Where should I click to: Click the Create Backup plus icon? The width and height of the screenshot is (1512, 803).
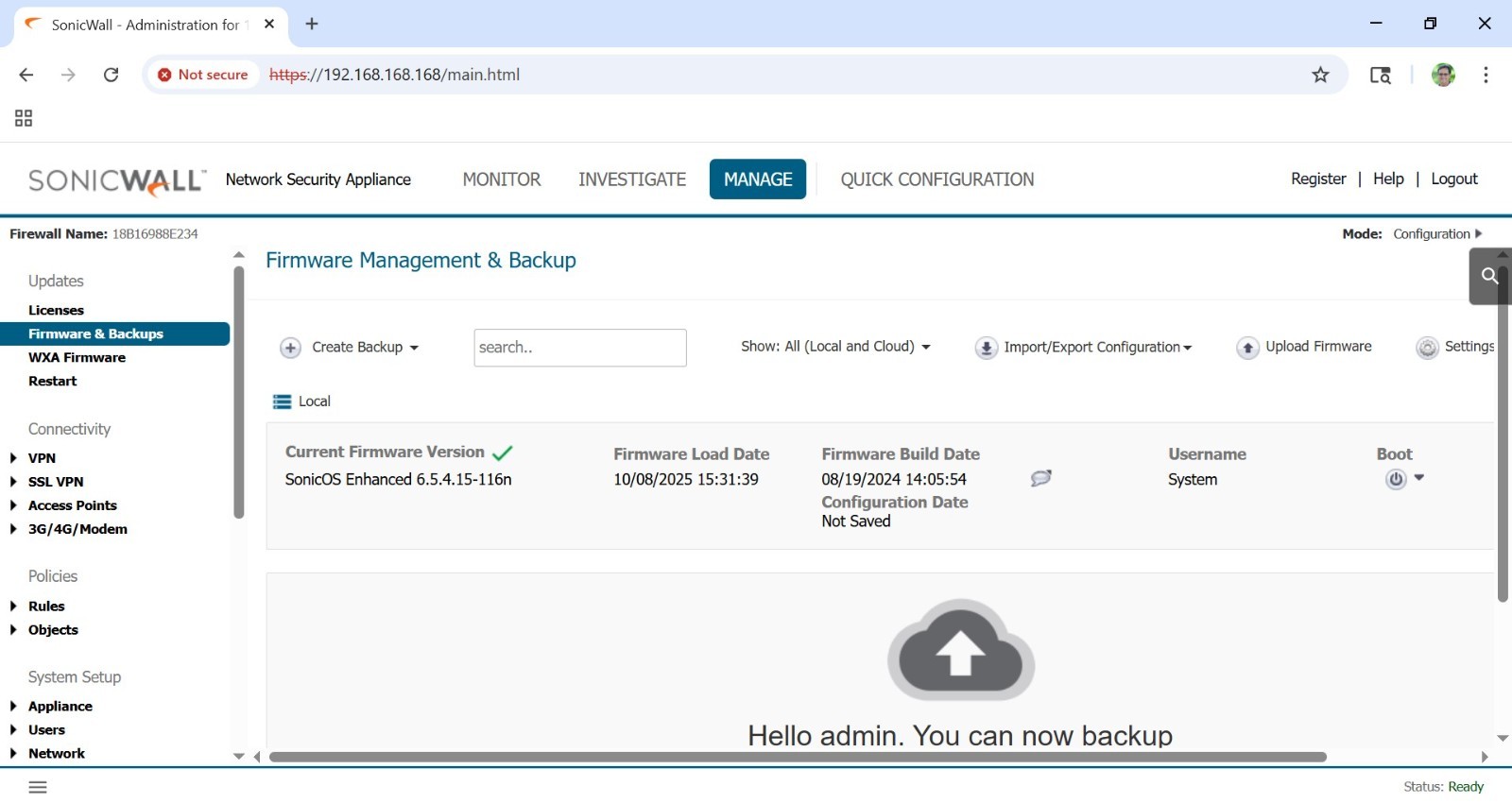290,348
